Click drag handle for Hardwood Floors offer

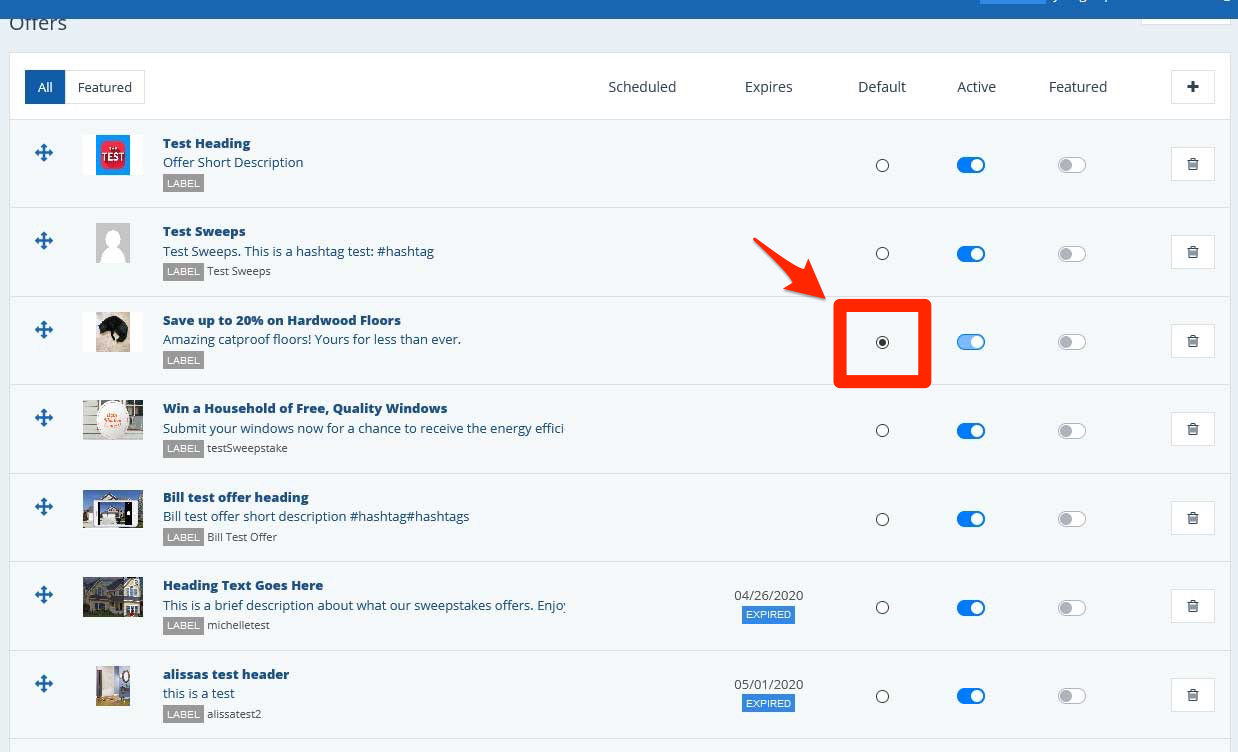44,329
